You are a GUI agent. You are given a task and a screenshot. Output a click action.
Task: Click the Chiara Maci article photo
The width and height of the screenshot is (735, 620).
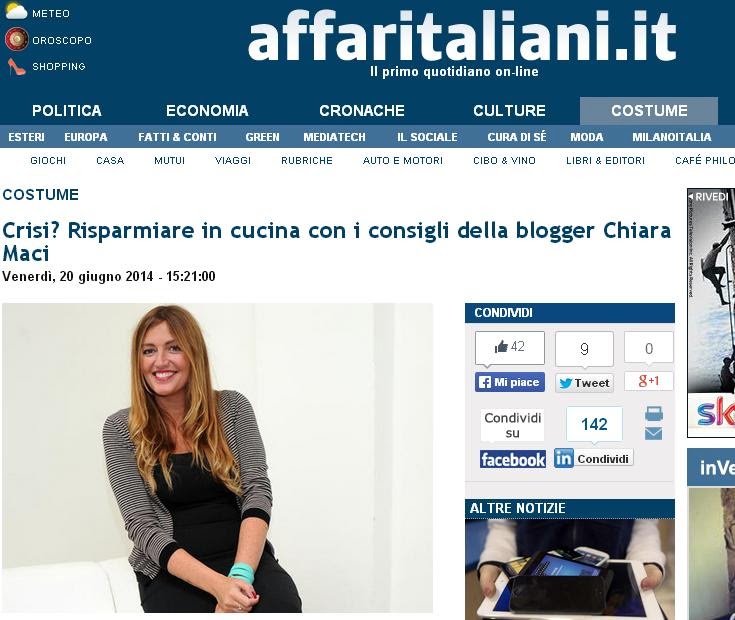tap(218, 458)
